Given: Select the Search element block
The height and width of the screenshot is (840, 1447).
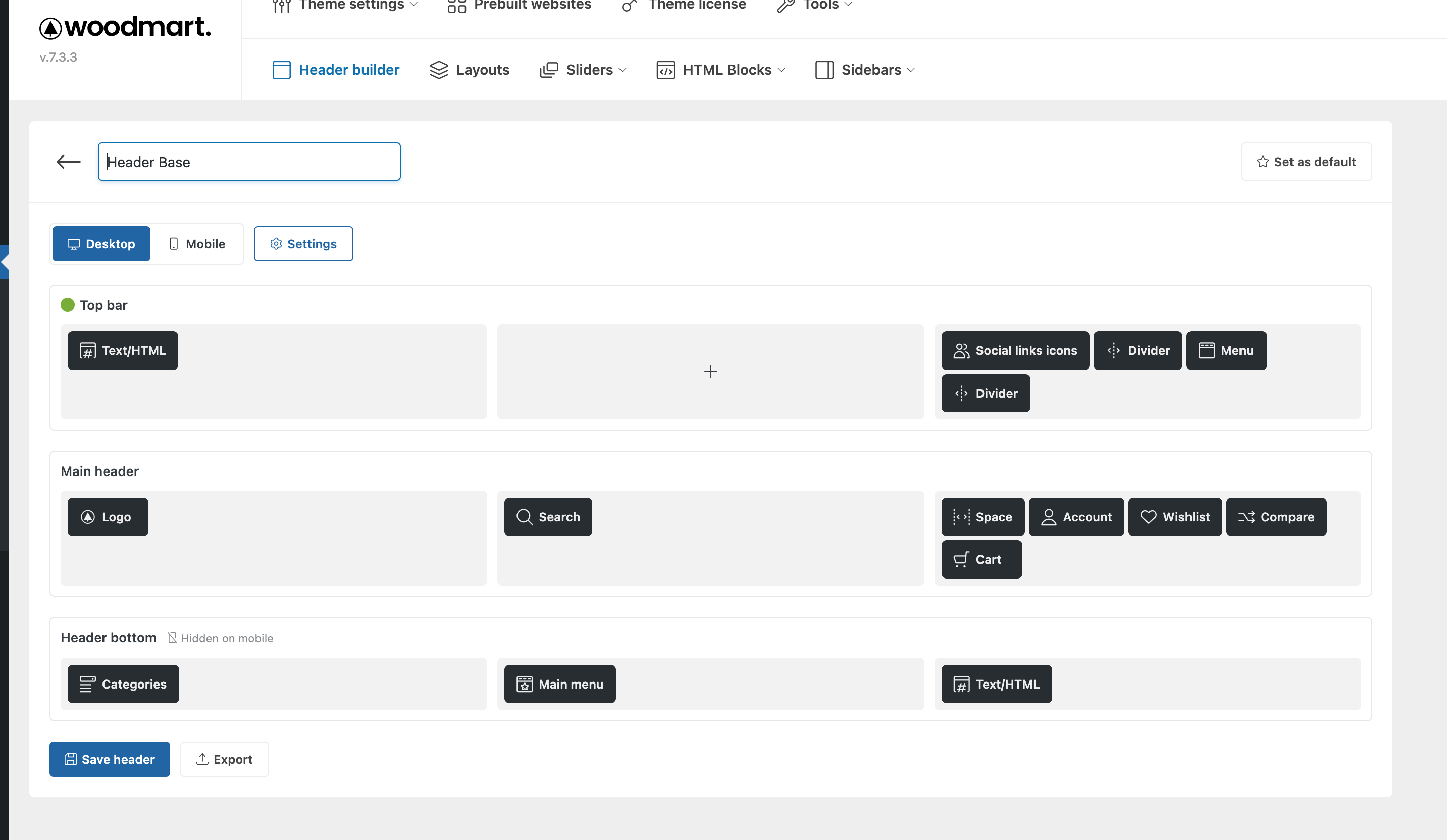Looking at the screenshot, I should tap(548, 517).
